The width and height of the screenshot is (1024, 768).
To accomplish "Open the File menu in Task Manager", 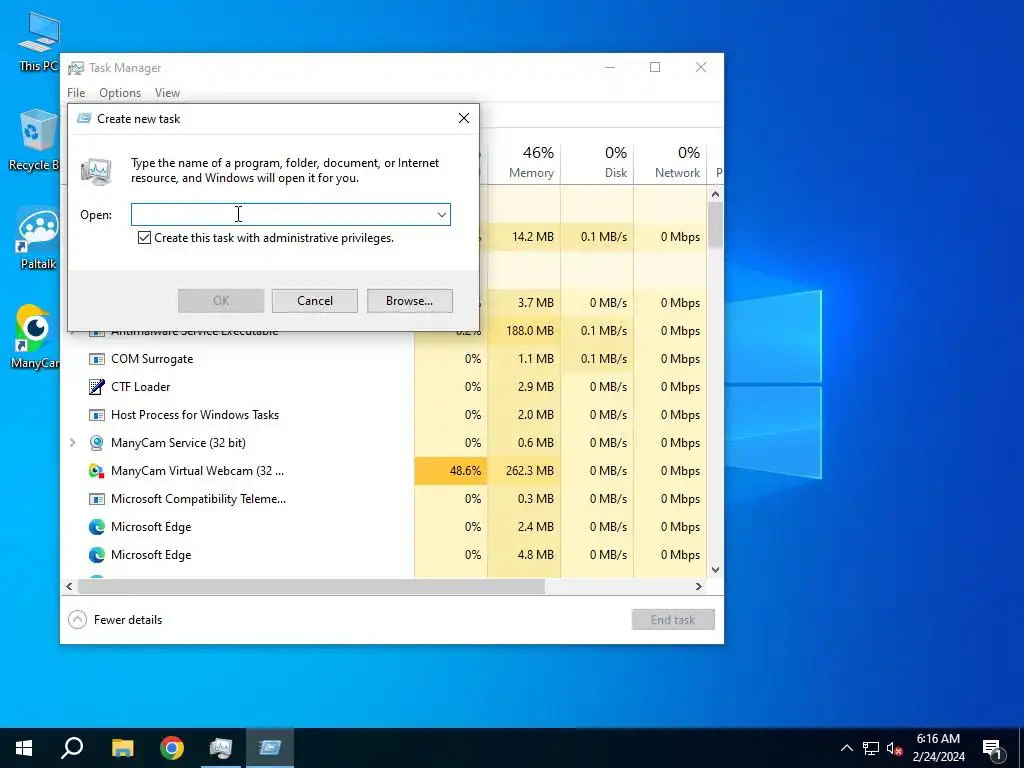I will (76, 93).
